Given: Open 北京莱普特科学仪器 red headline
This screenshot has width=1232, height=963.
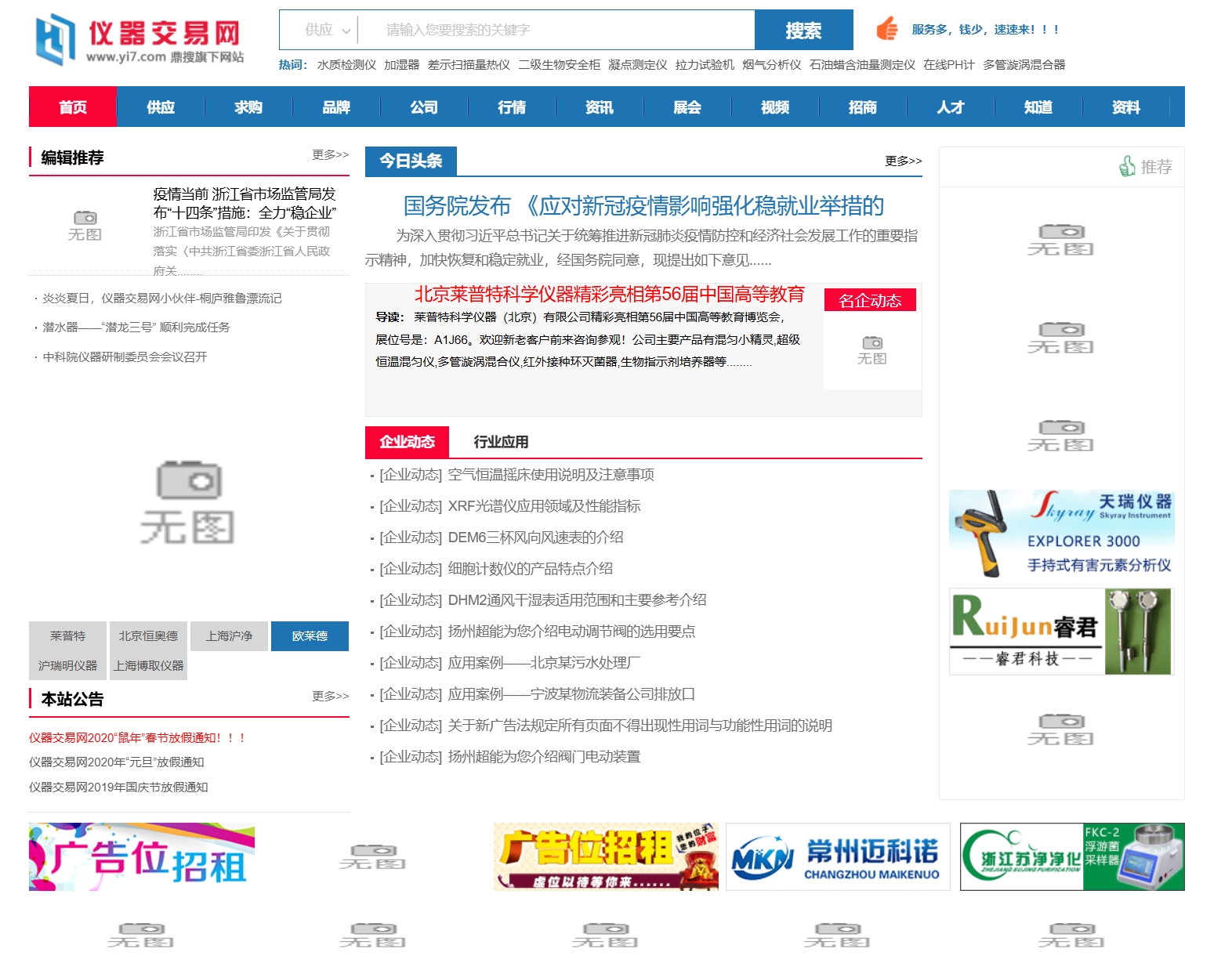Looking at the screenshot, I should coord(610,295).
